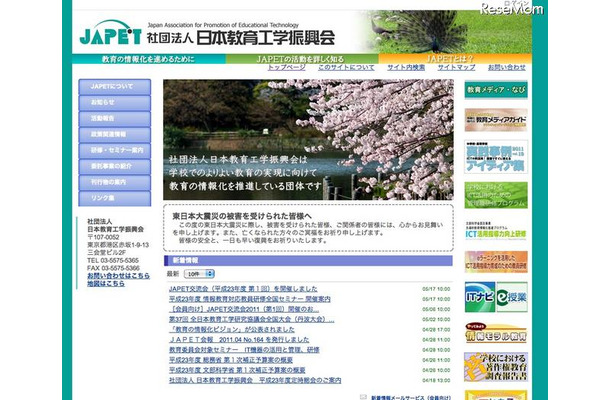Screen dimensions: 610x400
Task: Open 政策関連情報 in the side menu
Action: click(115, 135)
